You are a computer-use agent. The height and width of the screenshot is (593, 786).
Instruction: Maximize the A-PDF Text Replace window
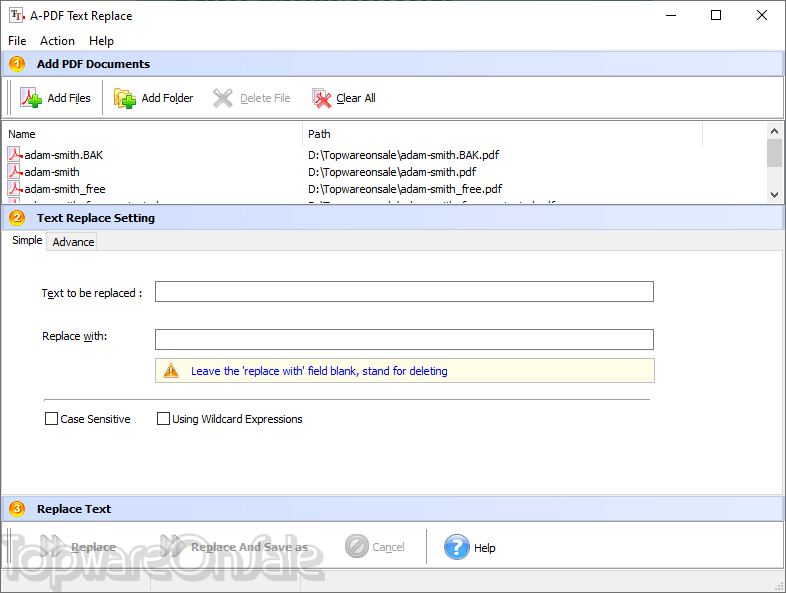pyautogui.click(x=716, y=15)
